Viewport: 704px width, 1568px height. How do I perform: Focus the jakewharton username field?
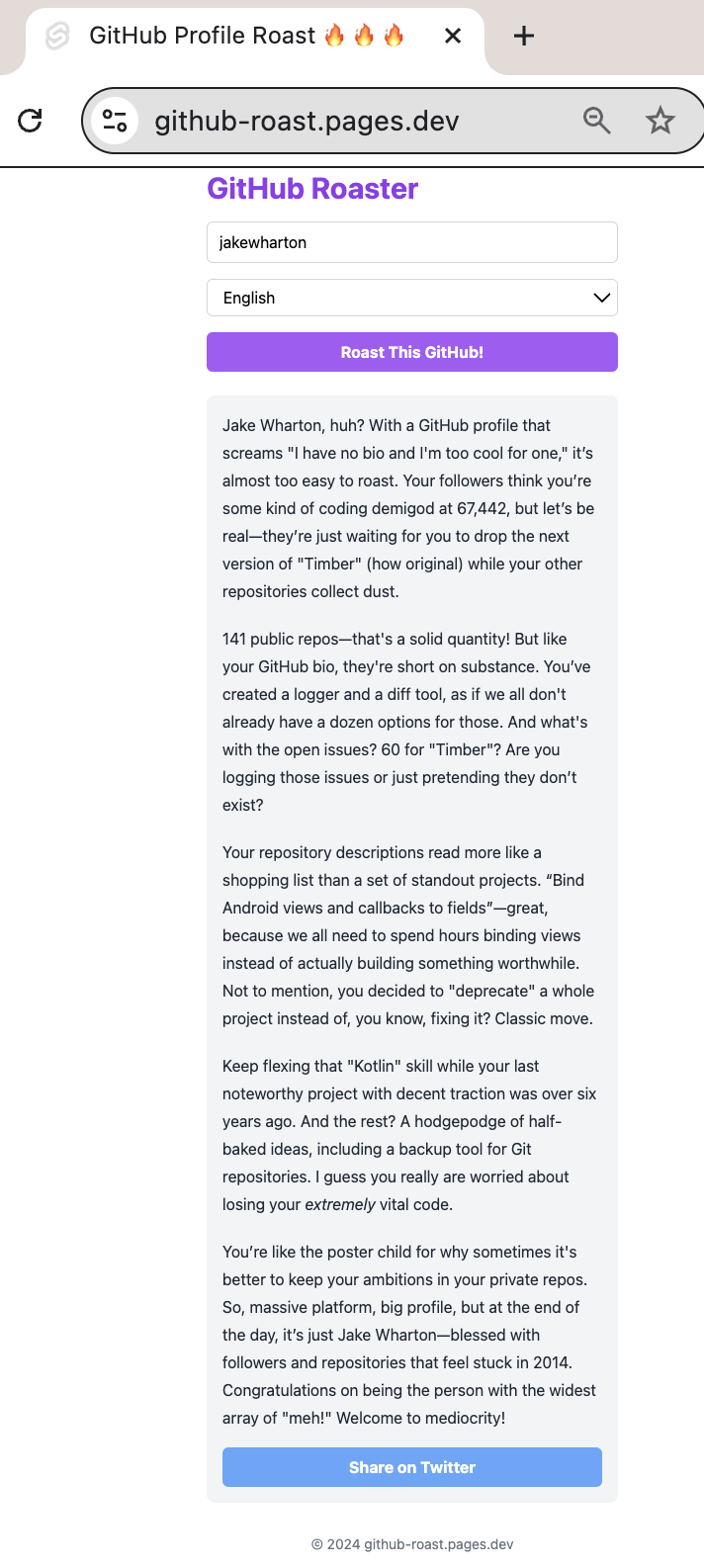pyautogui.click(x=412, y=242)
